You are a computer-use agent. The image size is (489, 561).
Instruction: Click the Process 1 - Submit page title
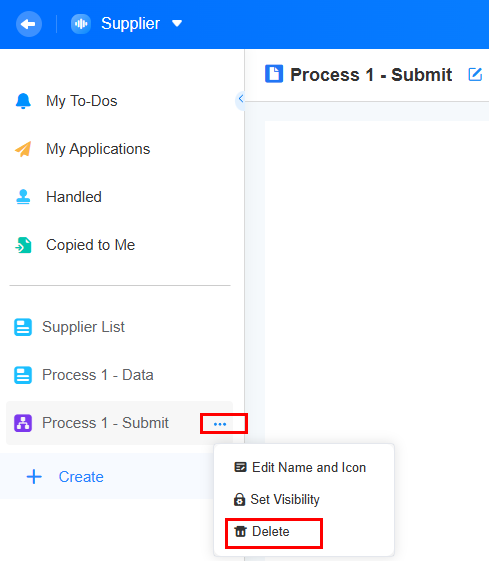coord(371,75)
